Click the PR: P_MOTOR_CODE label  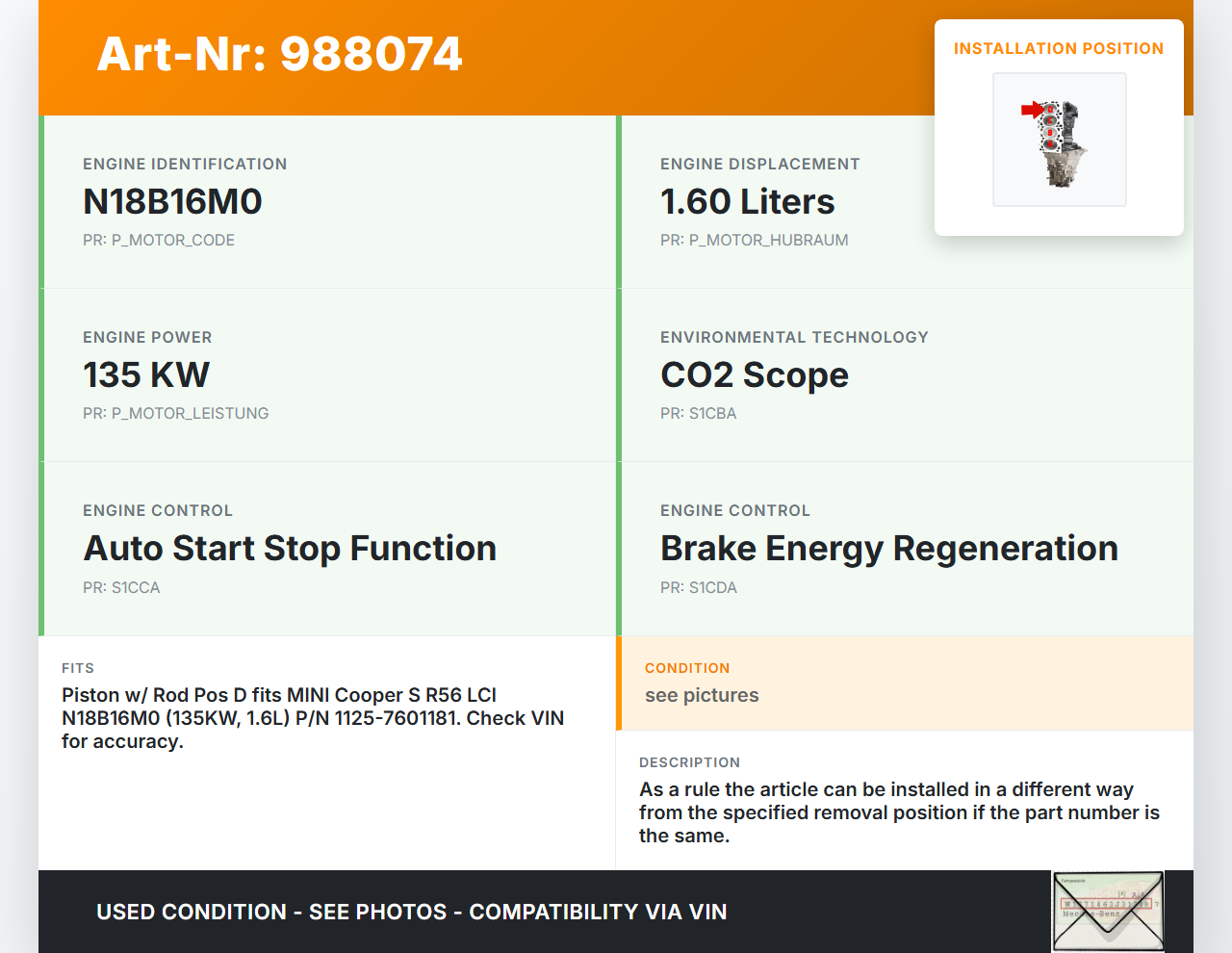159,241
